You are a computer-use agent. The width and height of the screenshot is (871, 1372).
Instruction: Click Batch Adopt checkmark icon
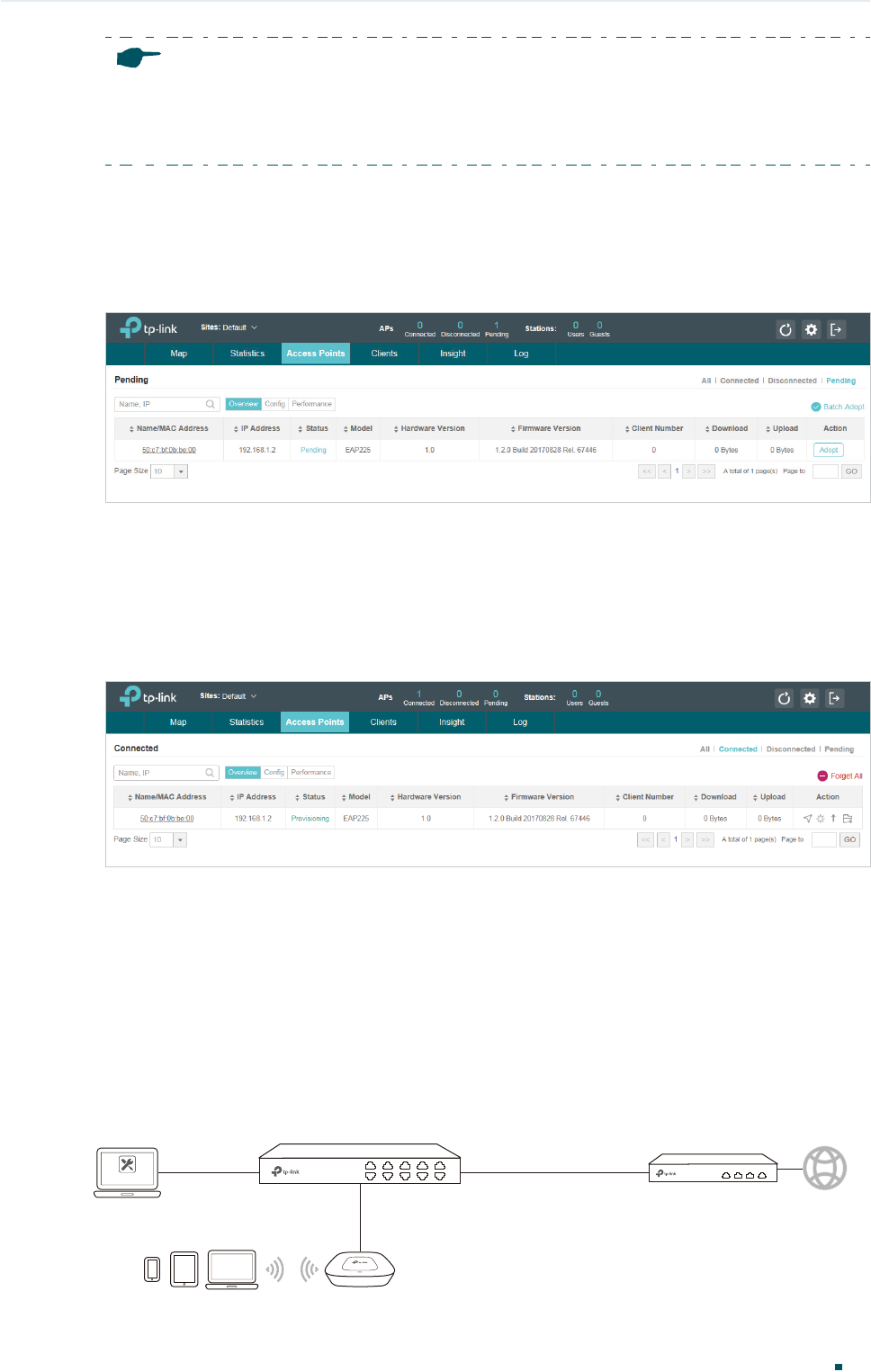coord(816,407)
